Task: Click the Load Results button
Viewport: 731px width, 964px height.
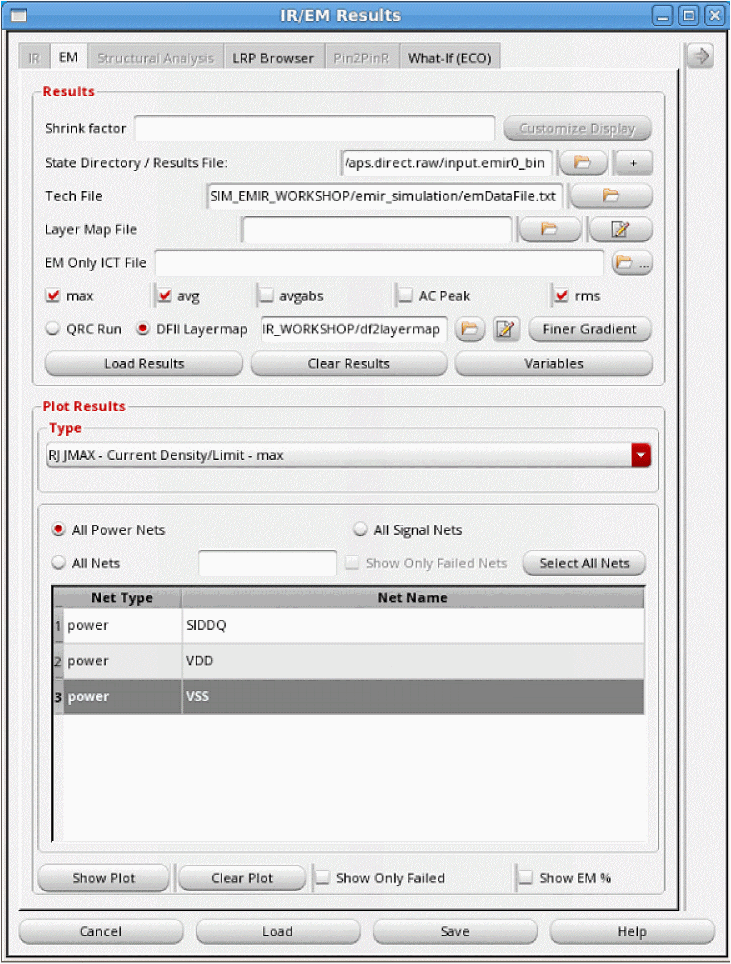Action: (x=144, y=363)
